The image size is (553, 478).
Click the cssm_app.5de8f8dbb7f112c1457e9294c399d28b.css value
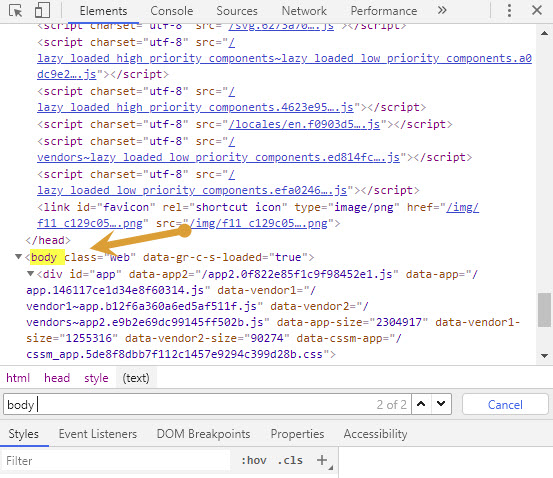(174, 354)
